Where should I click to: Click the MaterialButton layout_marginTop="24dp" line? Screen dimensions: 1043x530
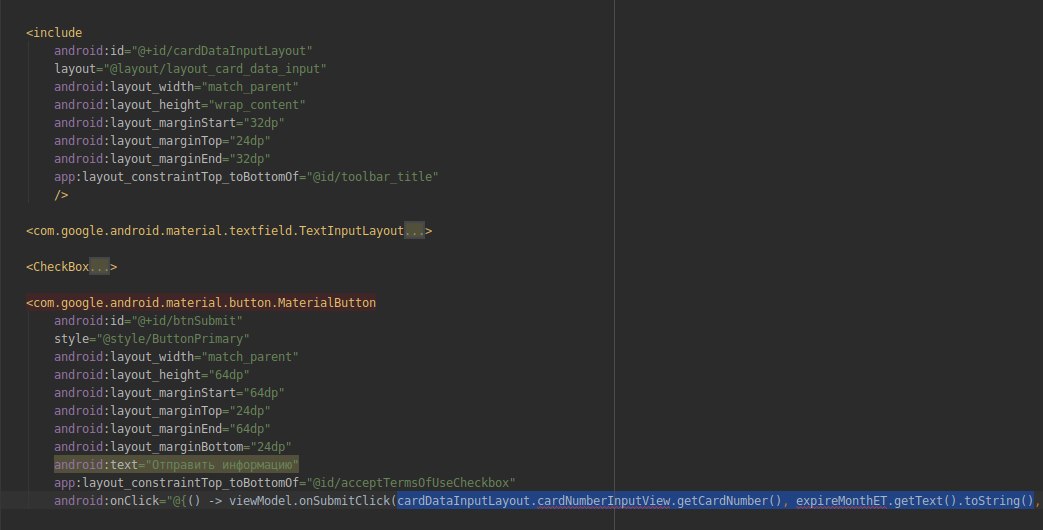pyautogui.click(x=162, y=410)
